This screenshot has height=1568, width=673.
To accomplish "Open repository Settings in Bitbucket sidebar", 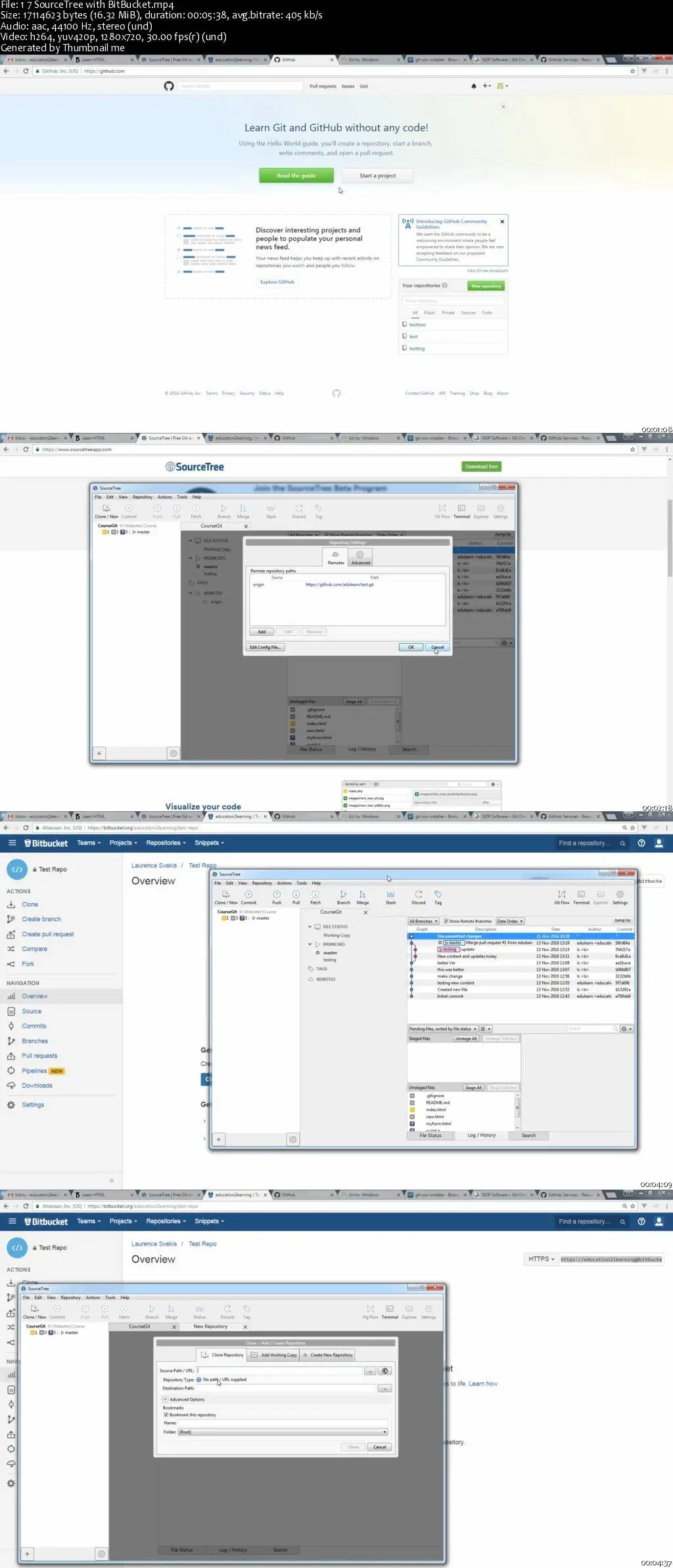I will [33, 1105].
